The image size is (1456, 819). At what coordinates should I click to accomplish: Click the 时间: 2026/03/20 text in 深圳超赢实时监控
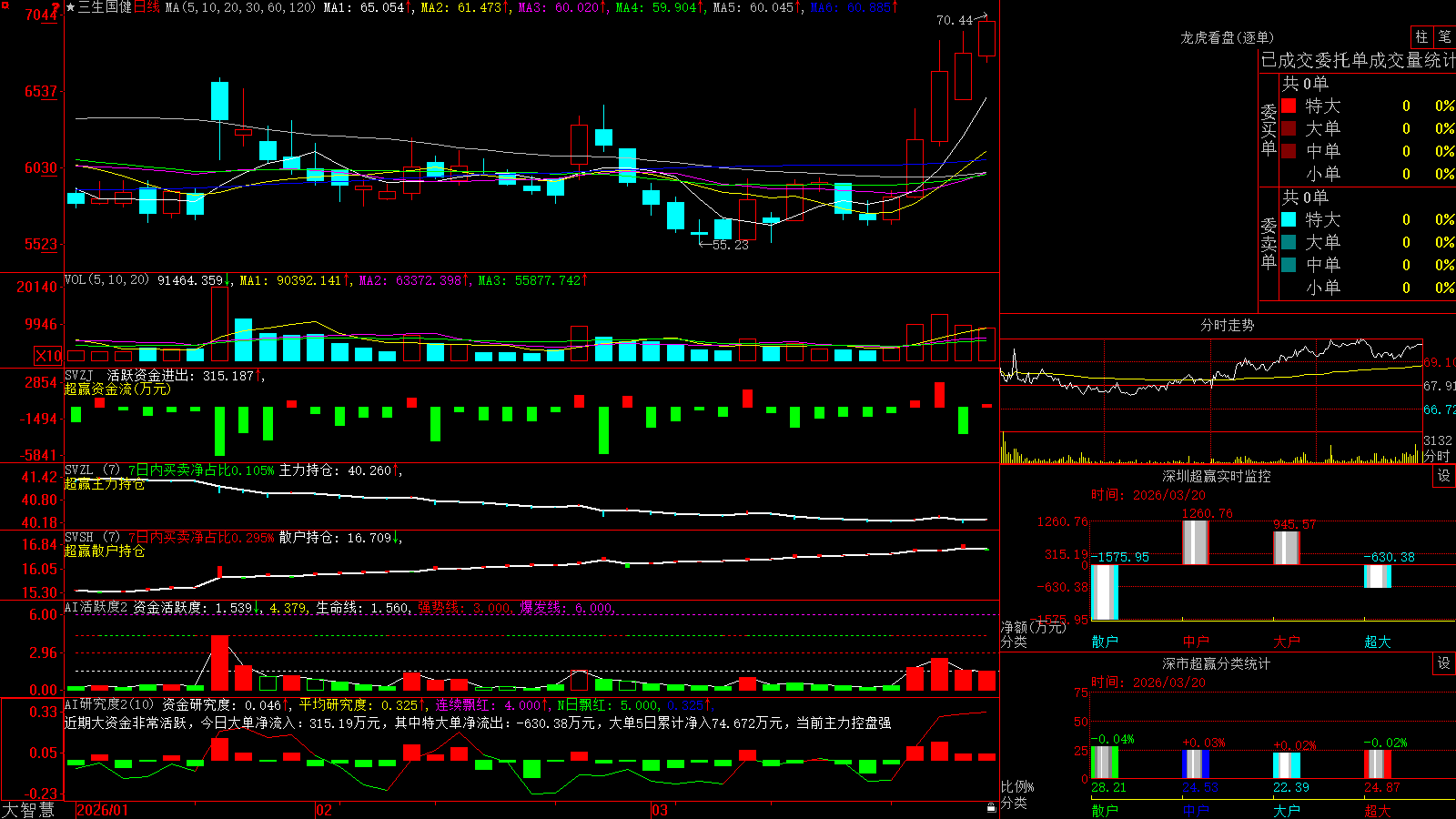coord(1148,495)
